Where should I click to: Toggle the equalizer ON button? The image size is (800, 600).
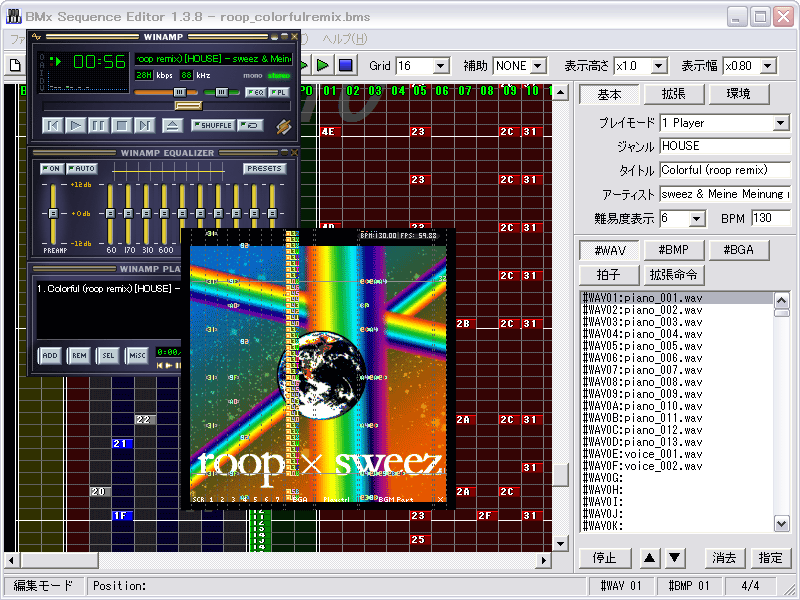pyautogui.click(x=51, y=169)
